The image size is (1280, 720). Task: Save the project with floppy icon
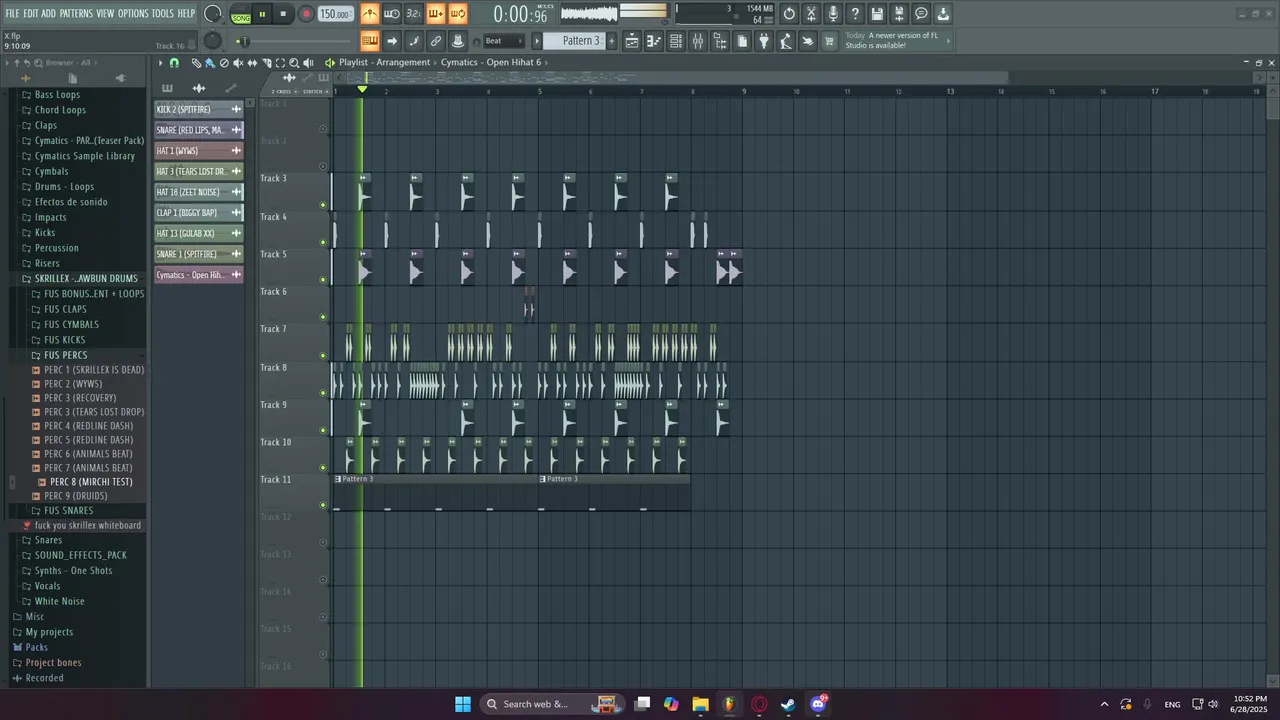tap(877, 14)
